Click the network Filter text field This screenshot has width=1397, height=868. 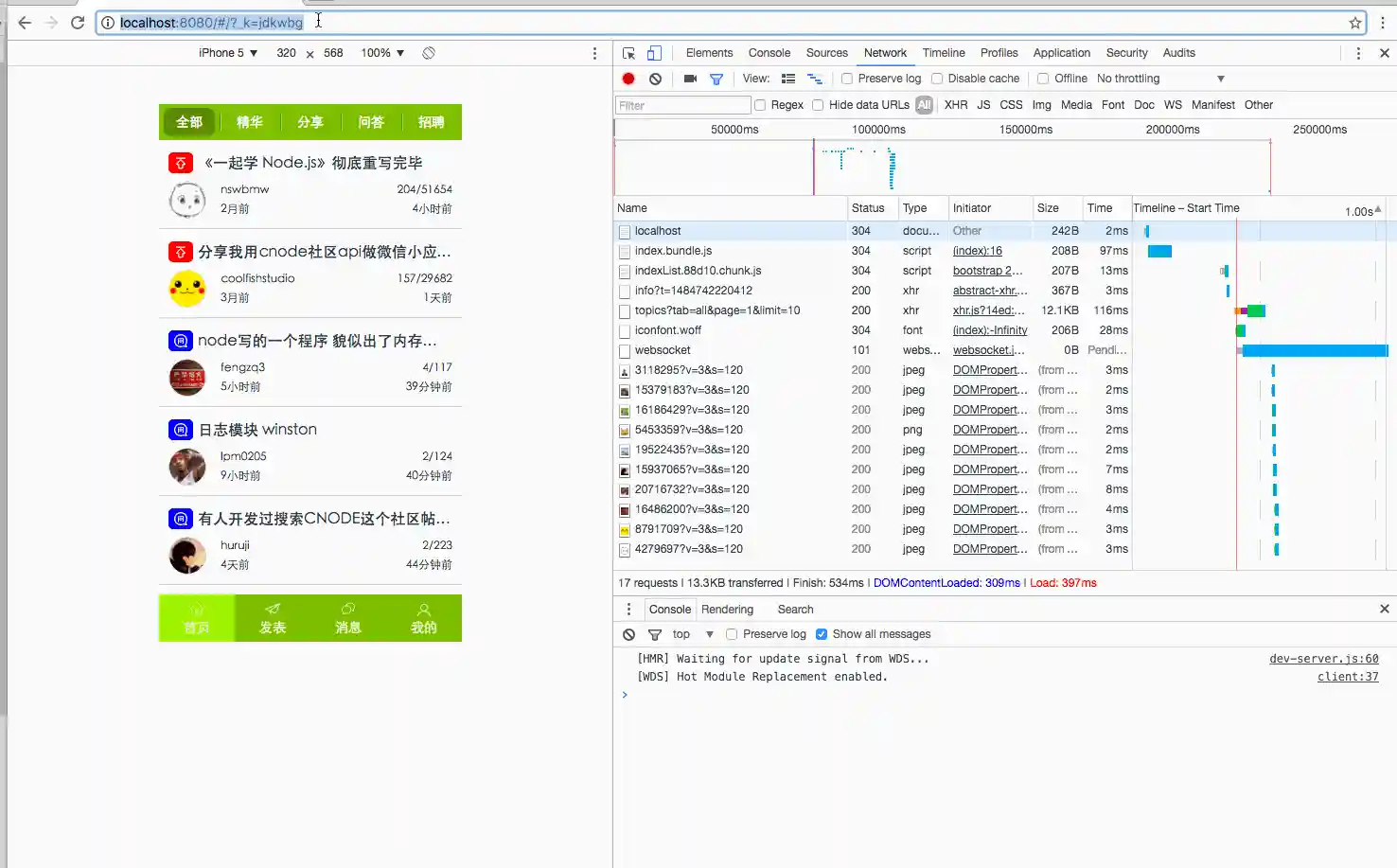click(682, 105)
